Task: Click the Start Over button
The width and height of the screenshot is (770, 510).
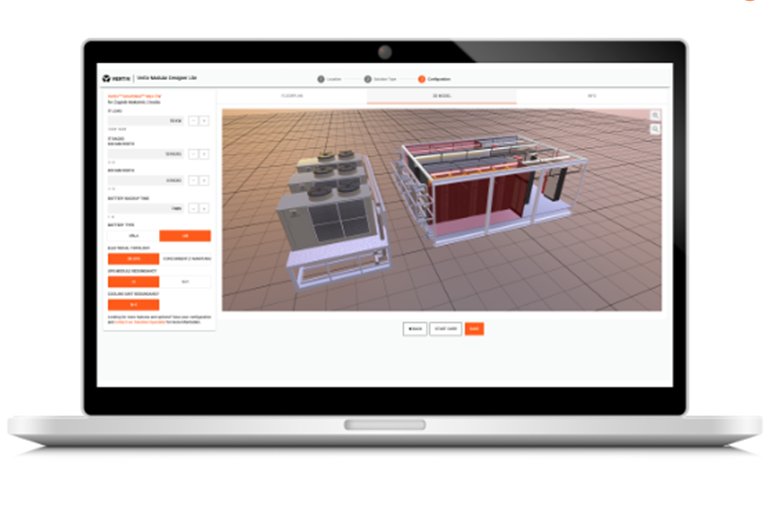Action: pyautogui.click(x=445, y=328)
